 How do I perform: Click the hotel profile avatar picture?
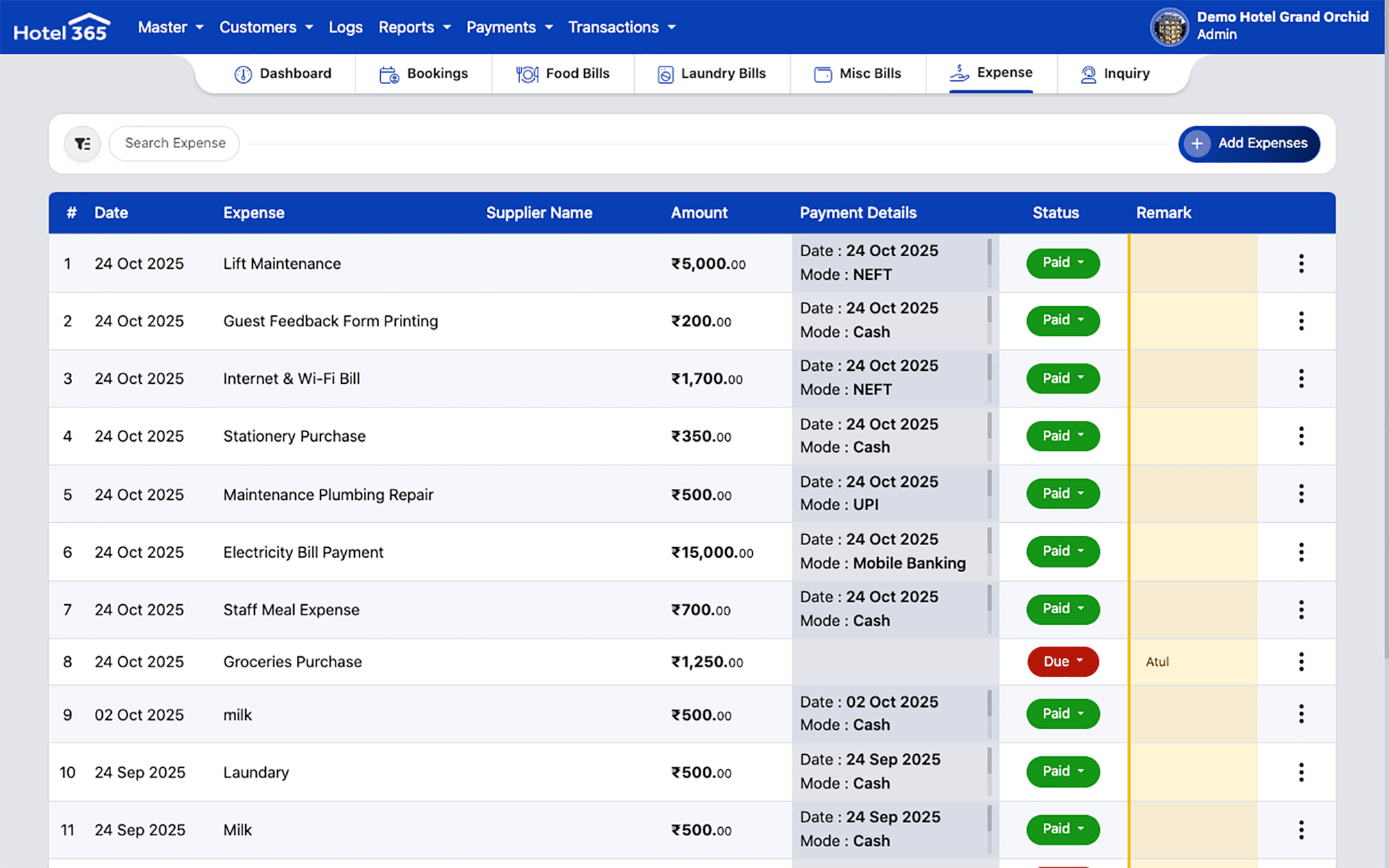coord(1170,27)
